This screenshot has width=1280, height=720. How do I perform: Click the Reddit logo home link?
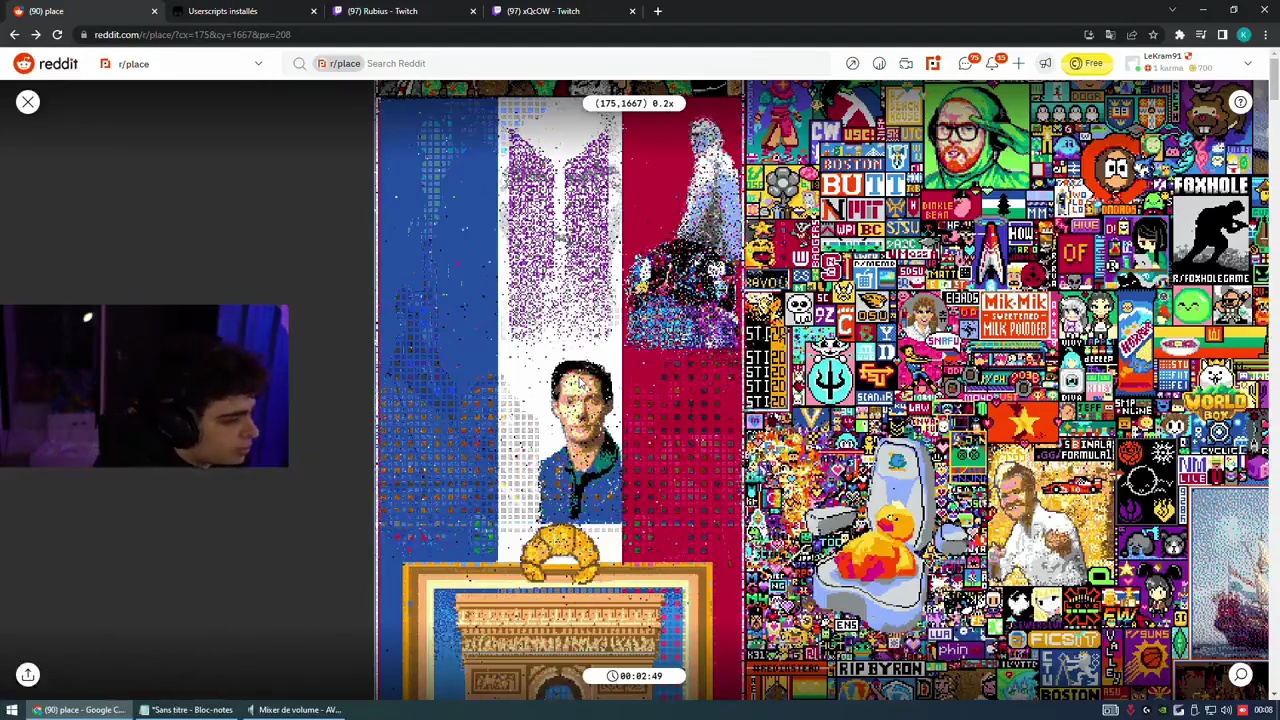click(46, 64)
